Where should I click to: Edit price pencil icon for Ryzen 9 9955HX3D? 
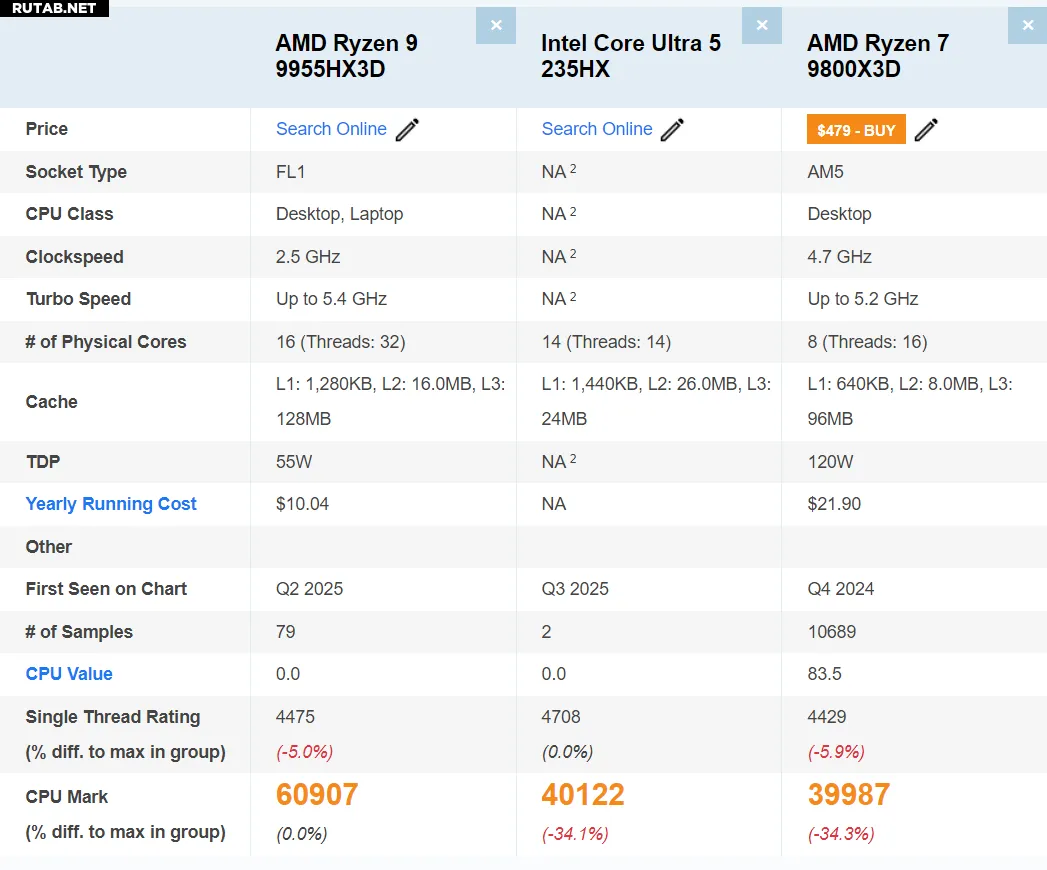407,130
